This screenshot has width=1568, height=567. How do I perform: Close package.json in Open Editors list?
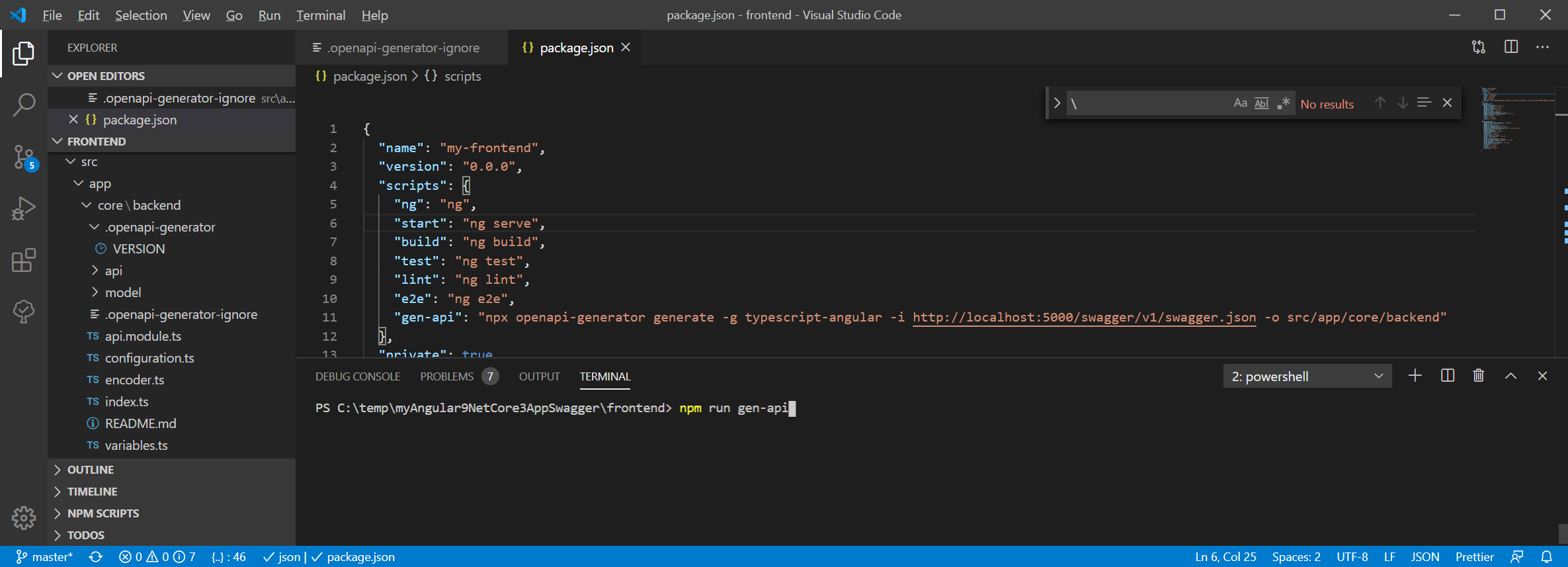point(73,120)
